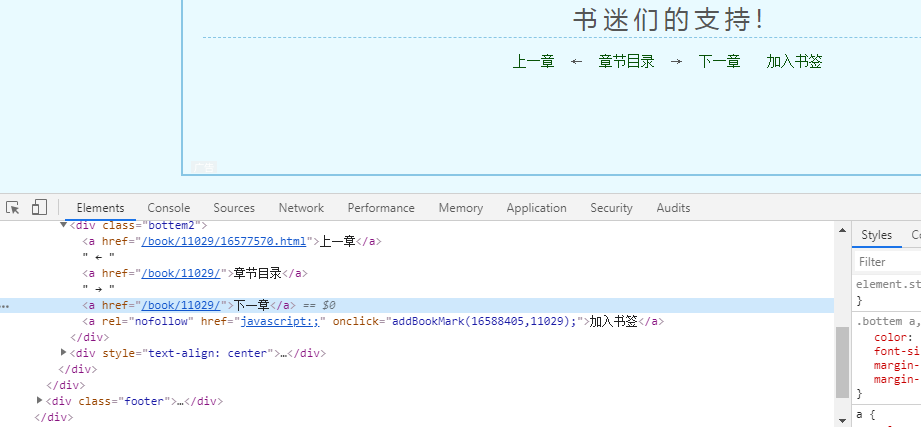Select the Styles tab in sidebar
921x427 pixels.
pos(876,235)
